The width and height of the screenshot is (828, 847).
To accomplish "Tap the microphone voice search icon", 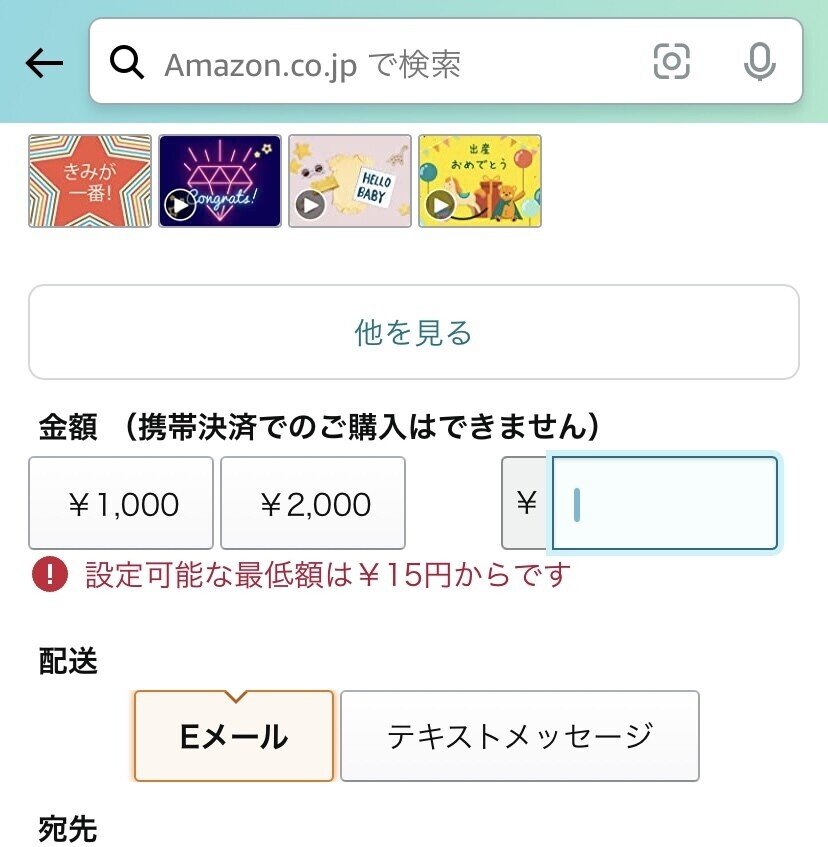I will (x=759, y=62).
